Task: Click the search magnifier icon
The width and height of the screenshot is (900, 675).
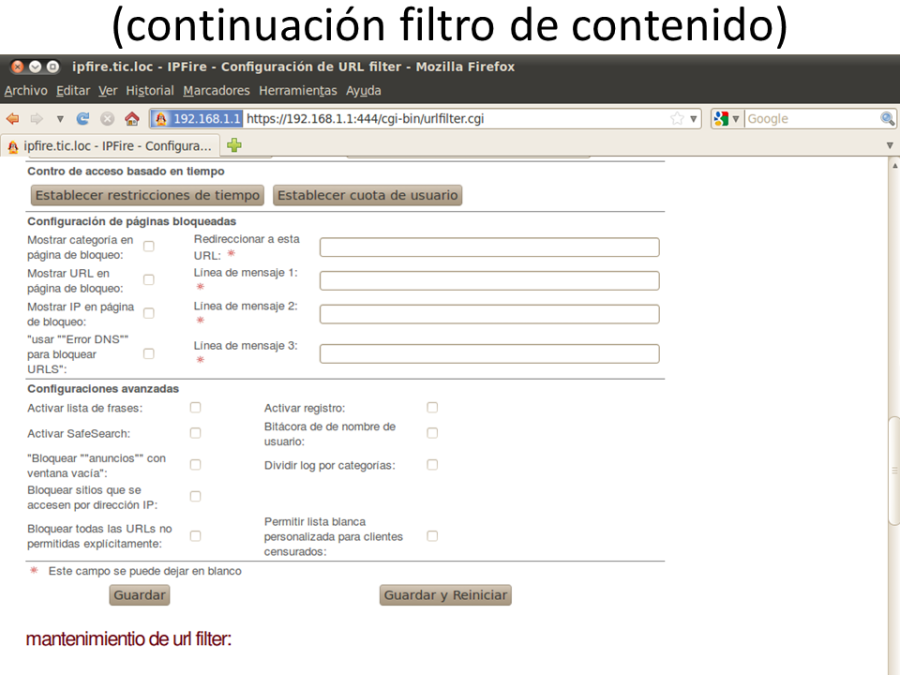Action: [x=884, y=118]
